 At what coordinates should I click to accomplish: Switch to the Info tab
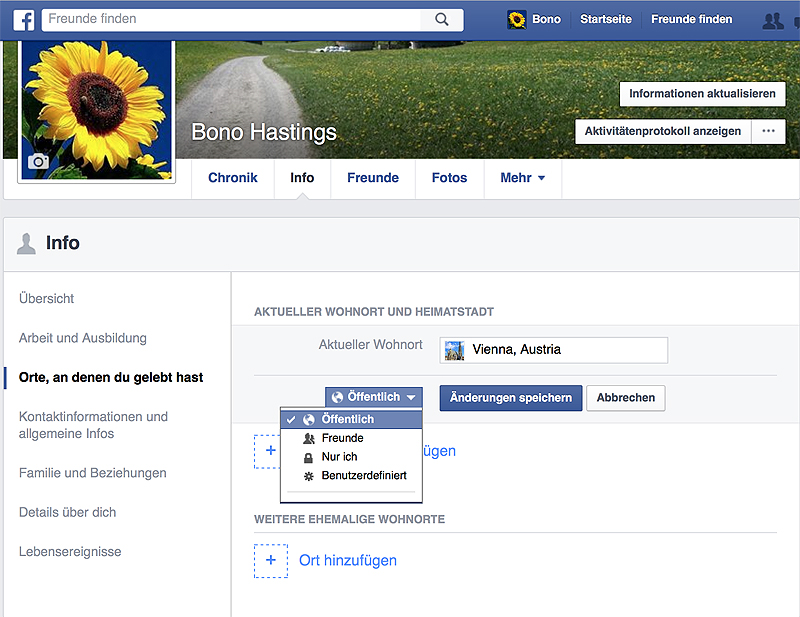(x=302, y=178)
